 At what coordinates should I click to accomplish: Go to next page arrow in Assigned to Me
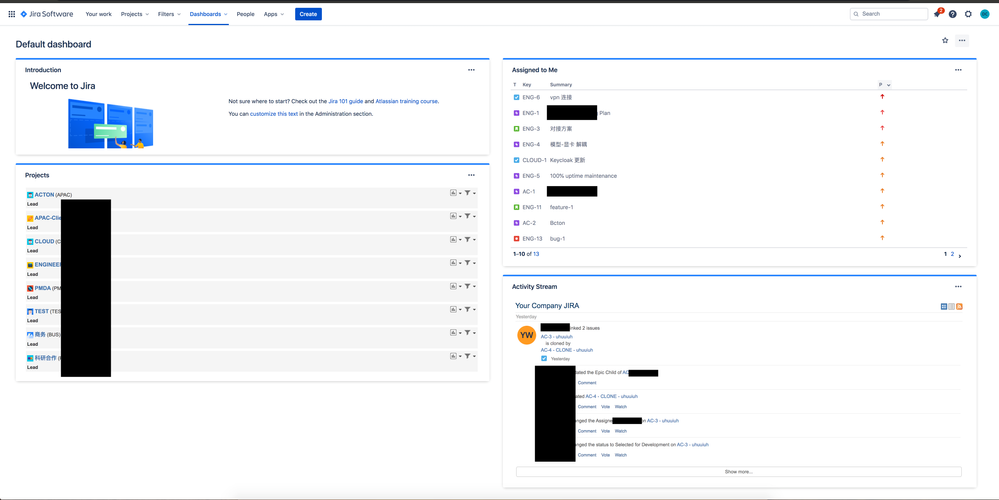coord(960,256)
